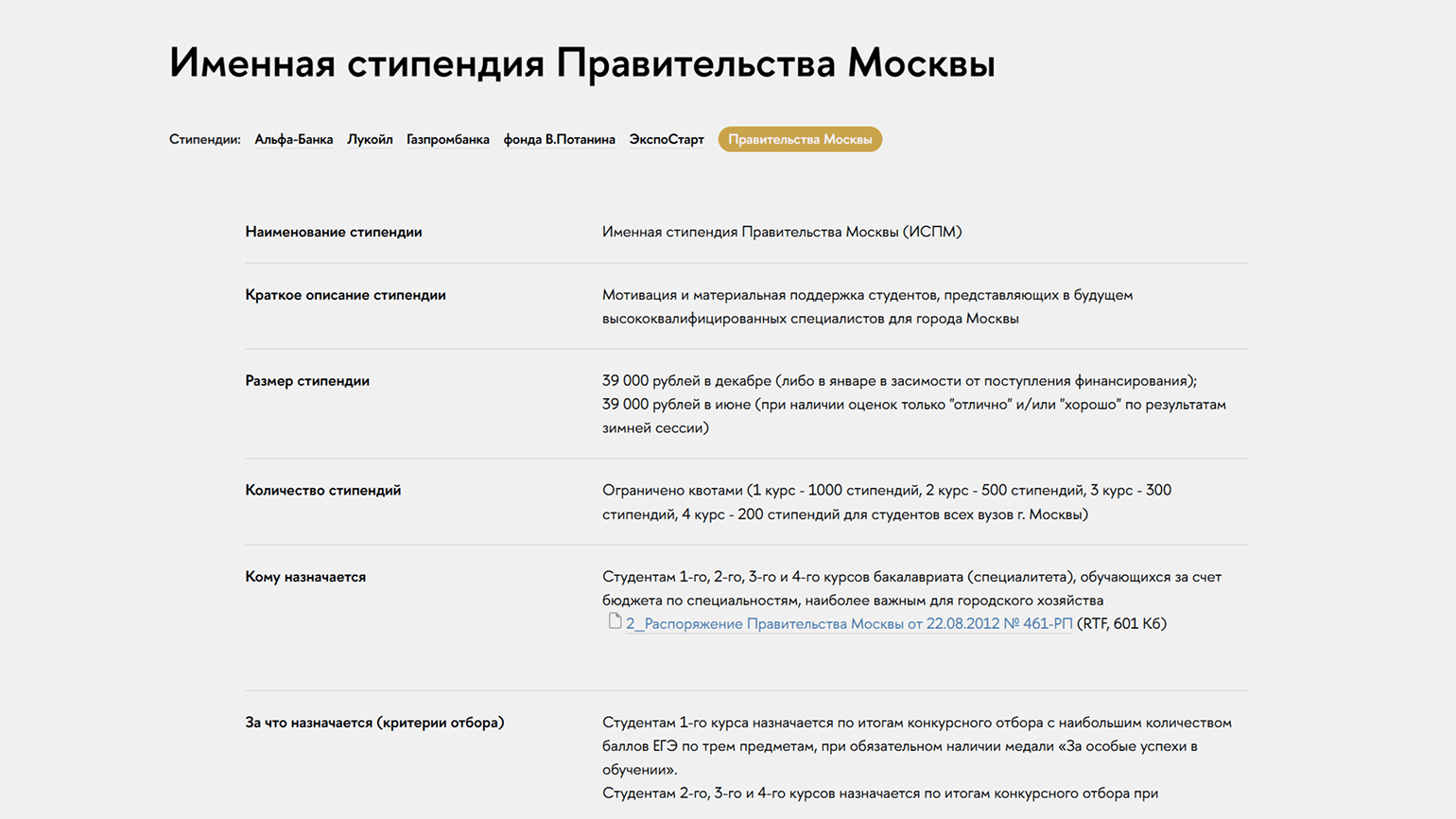Open the ЭкспоСтарт scholarship link

coord(667,139)
